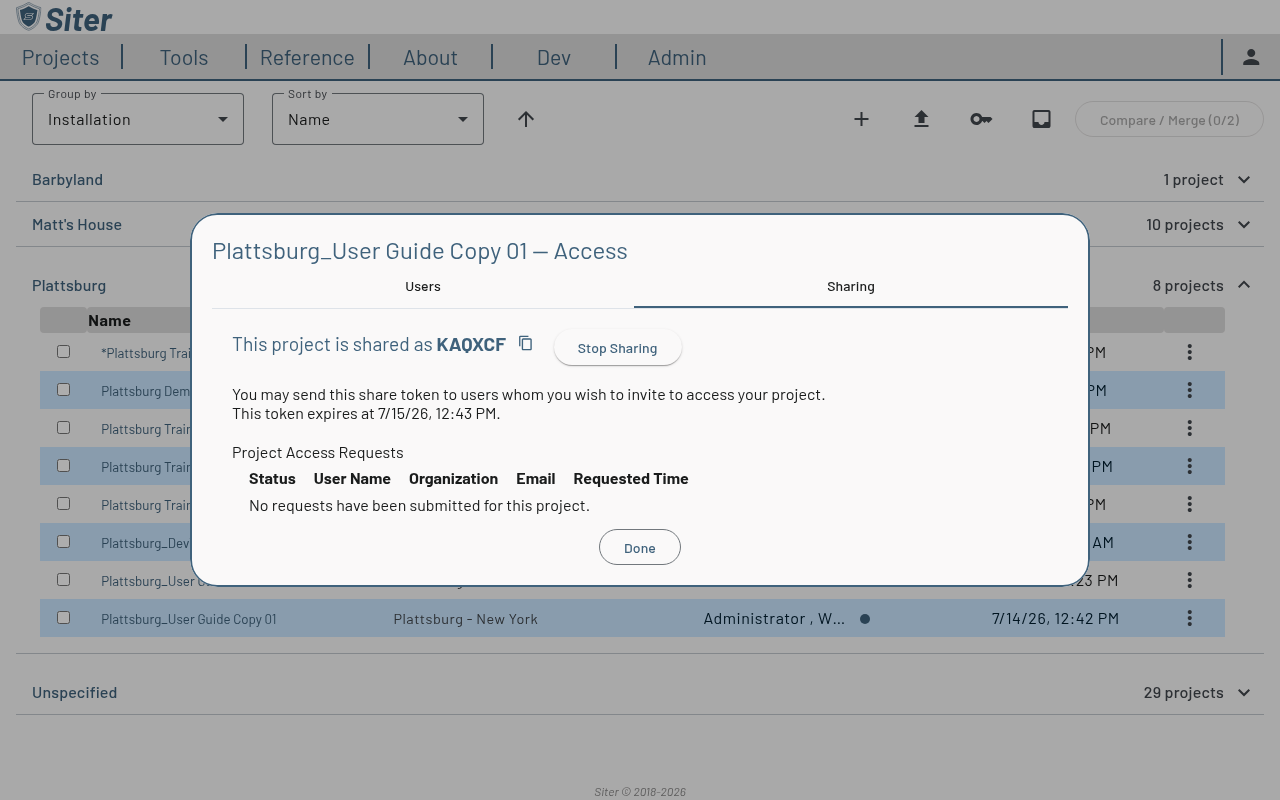Open the Dev menu

pos(554,58)
